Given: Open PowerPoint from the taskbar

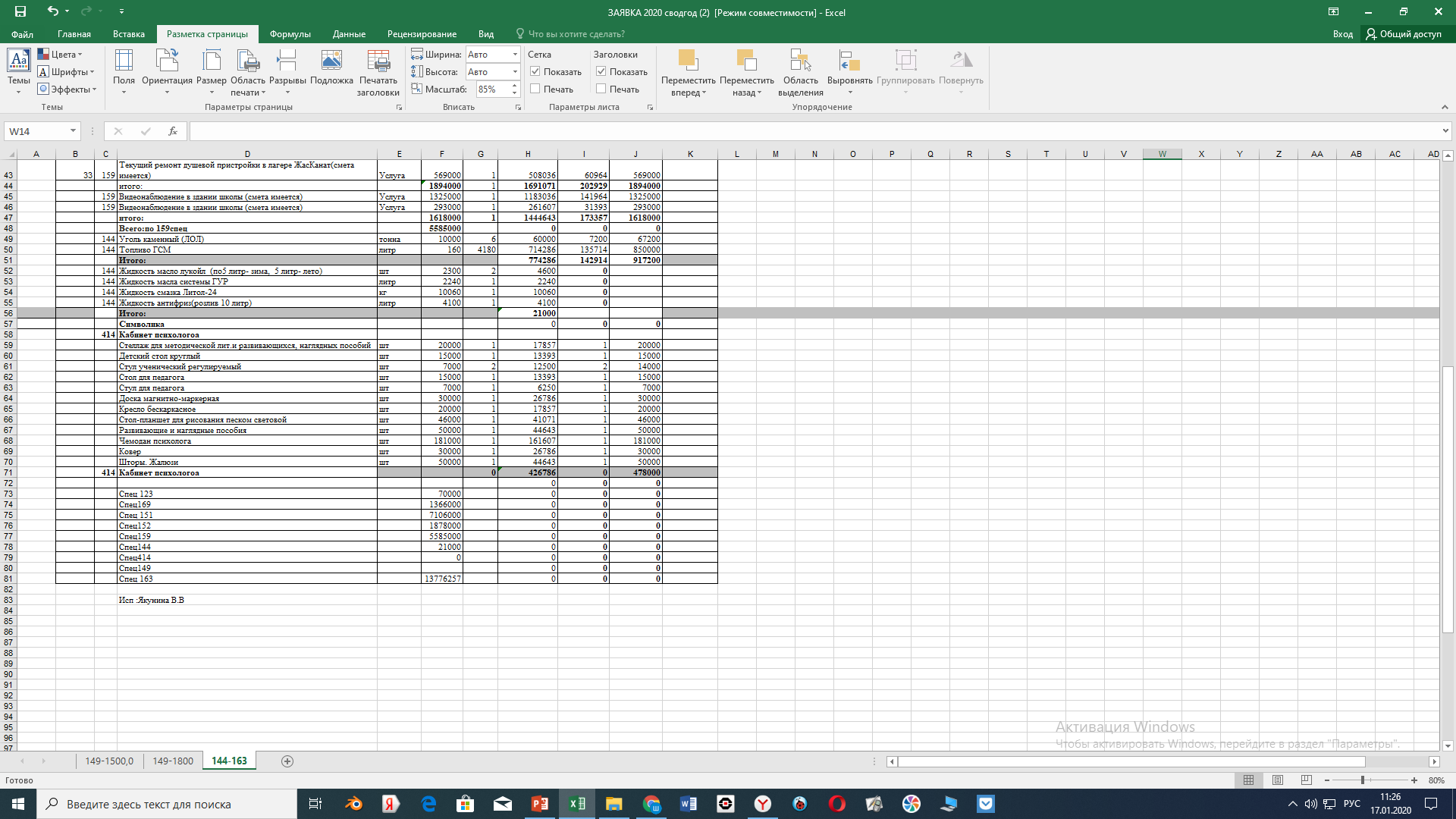Looking at the screenshot, I should (540, 804).
